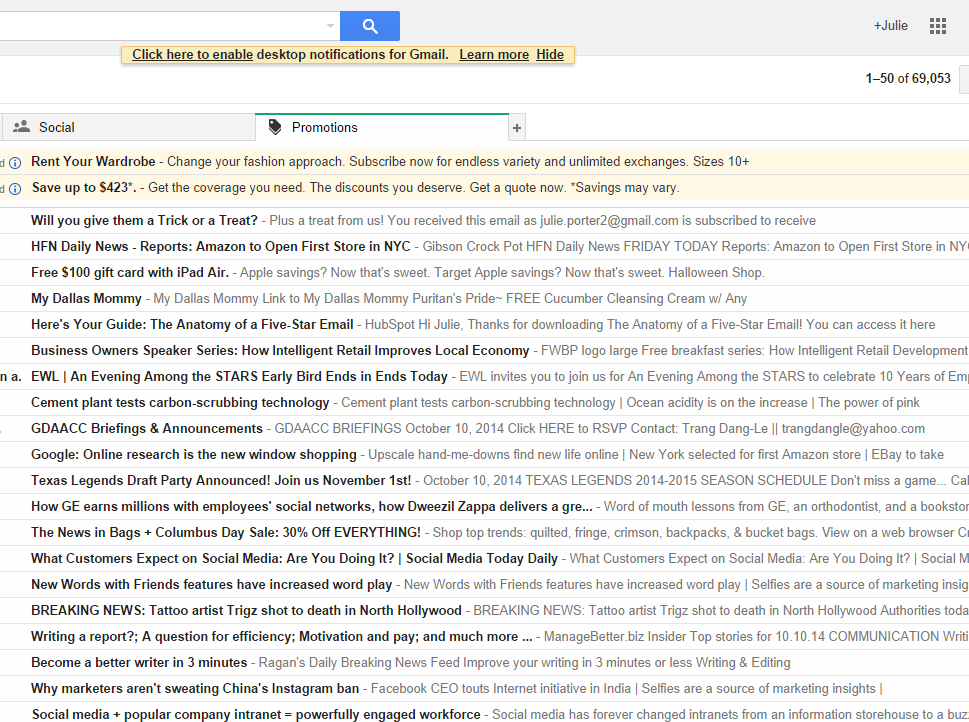Open the Google apps grid icon

[937, 26]
